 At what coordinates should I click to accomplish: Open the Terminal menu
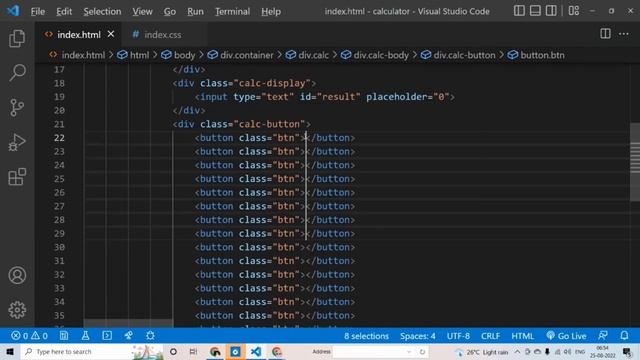click(232, 11)
